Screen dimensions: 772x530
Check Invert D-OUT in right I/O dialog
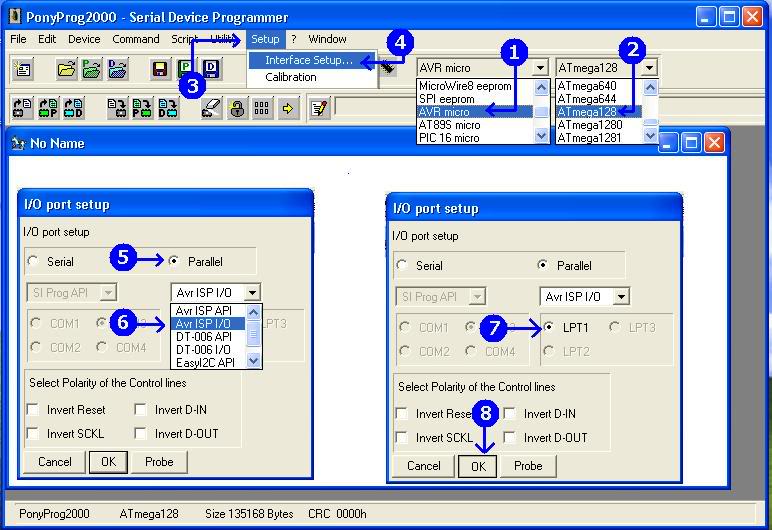pyautogui.click(x=510, y=437)
